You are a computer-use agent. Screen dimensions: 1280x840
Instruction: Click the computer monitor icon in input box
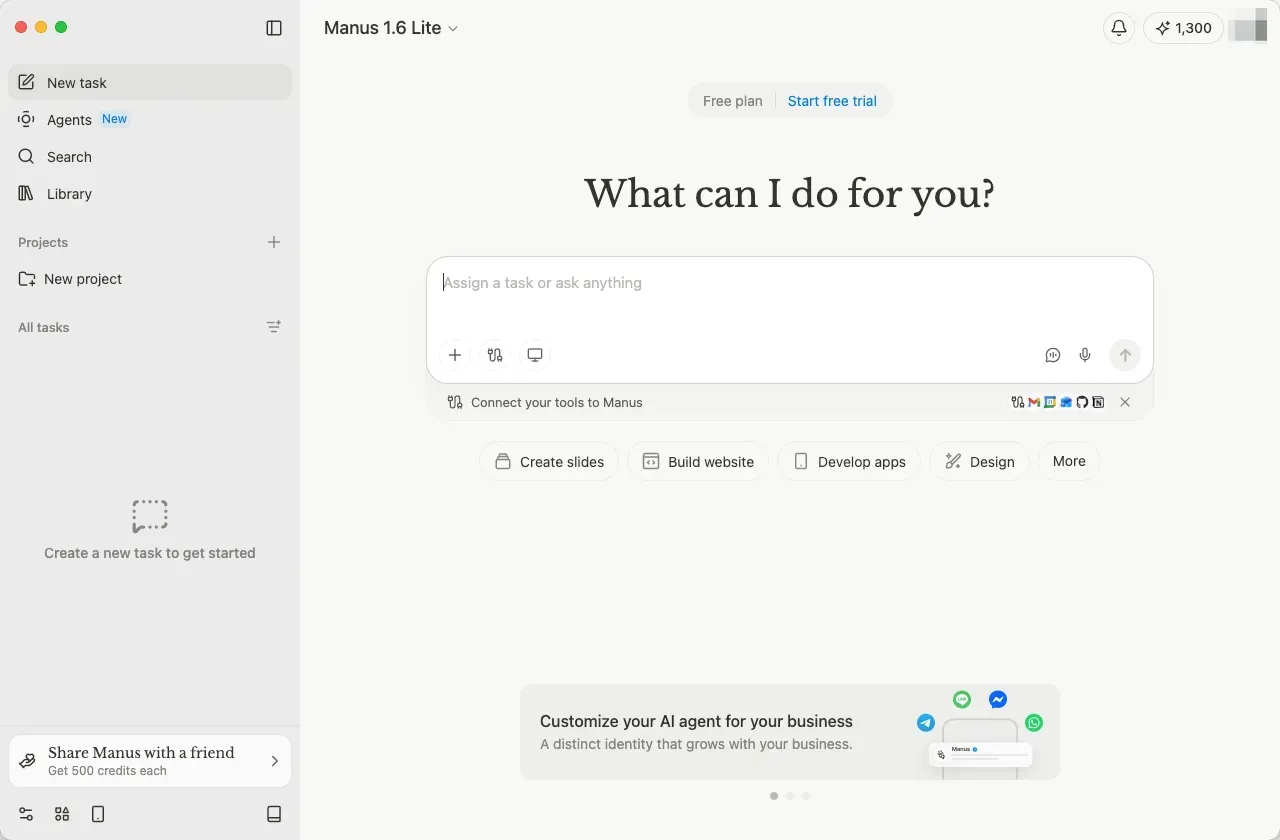tap(535, 355)
